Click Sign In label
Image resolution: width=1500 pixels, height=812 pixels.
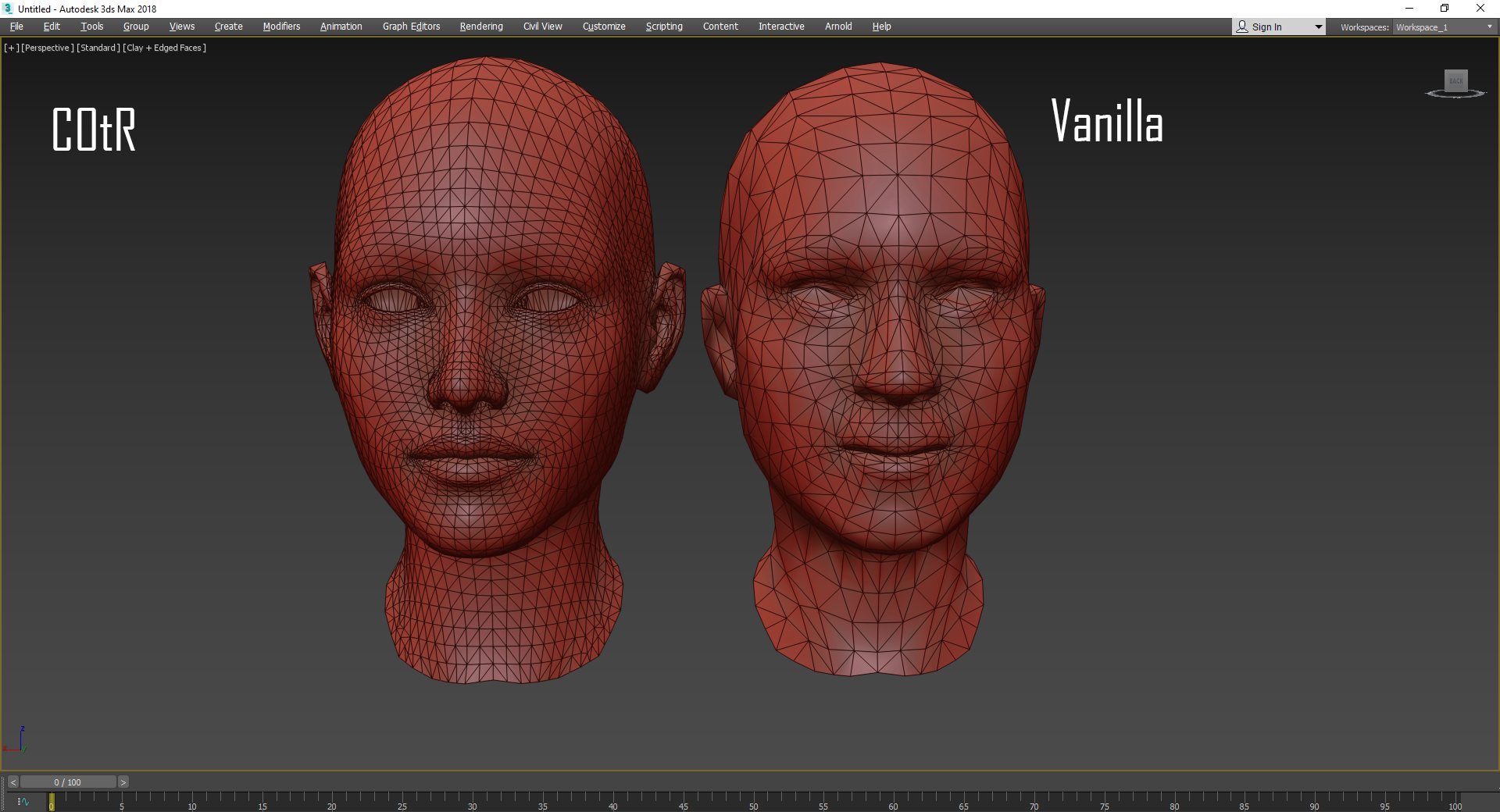1266,27
